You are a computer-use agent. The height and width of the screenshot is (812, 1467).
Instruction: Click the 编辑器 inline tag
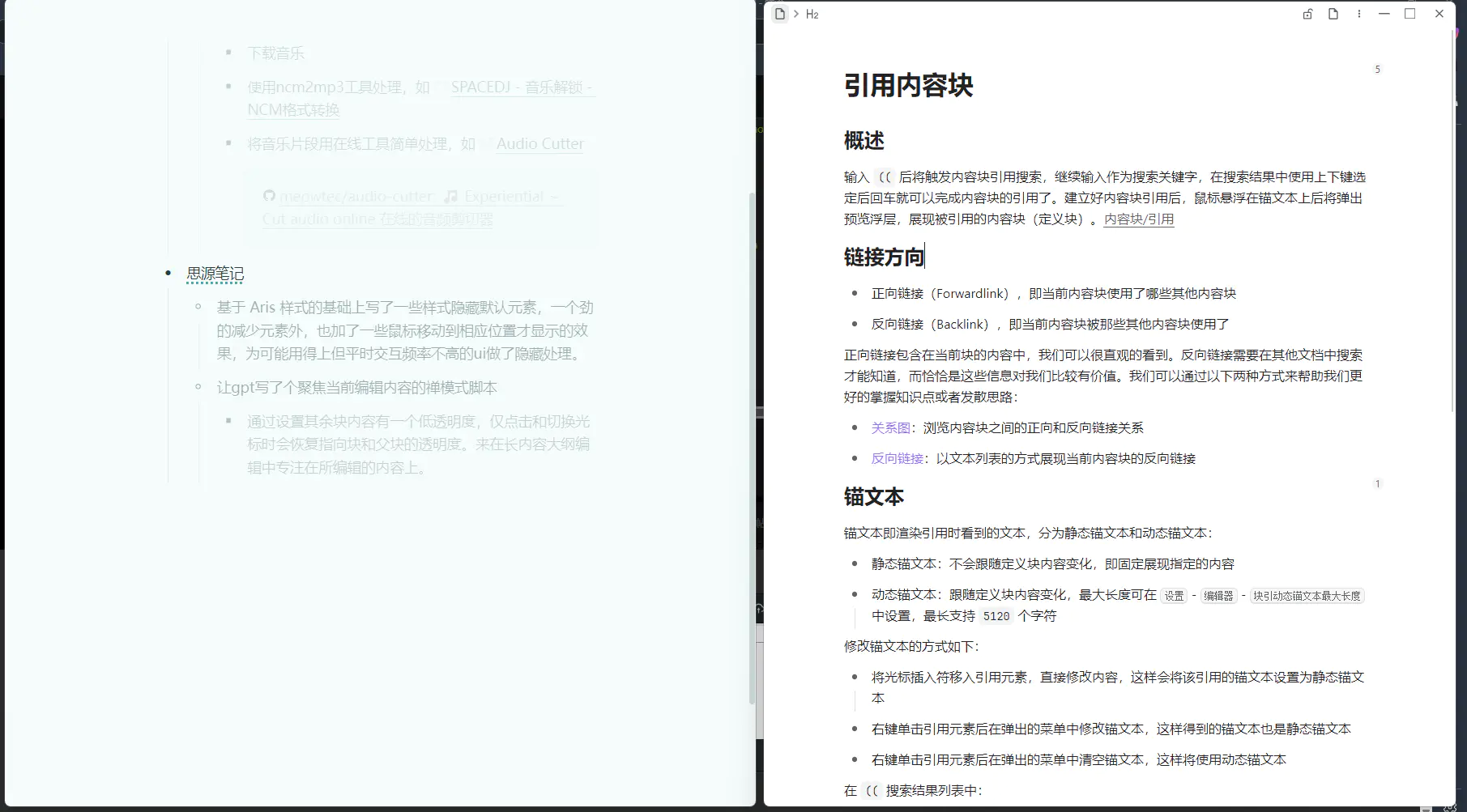1218,596
